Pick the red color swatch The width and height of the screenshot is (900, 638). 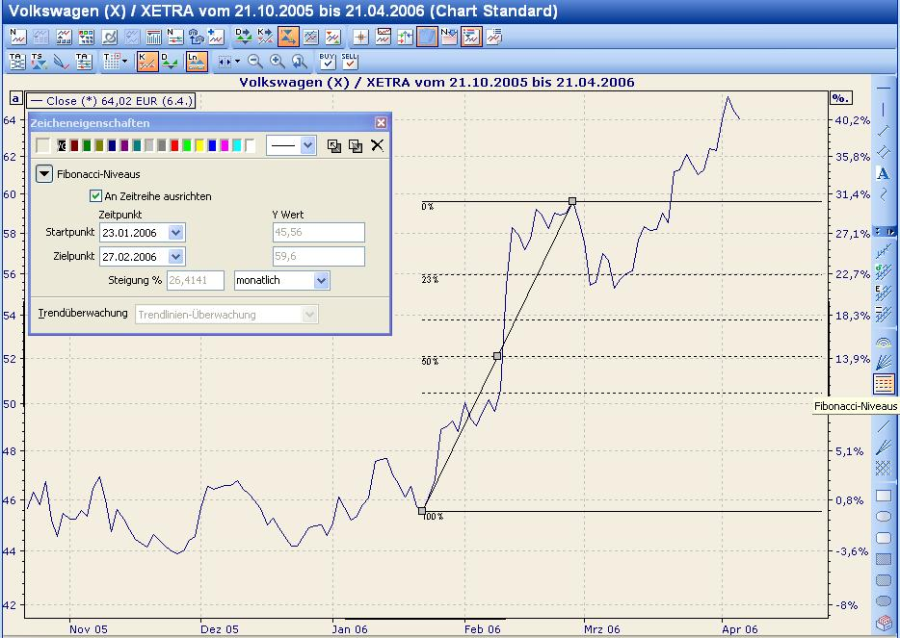point(175,146)
